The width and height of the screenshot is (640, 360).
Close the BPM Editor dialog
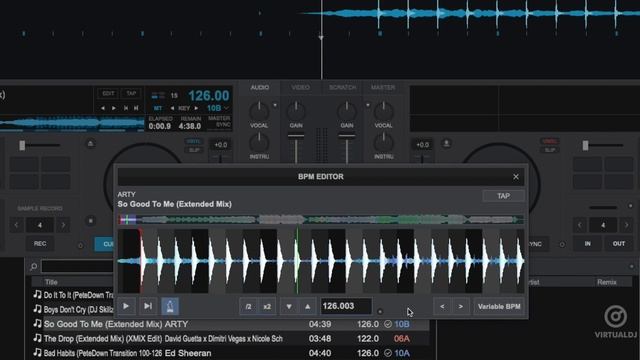coord(516,177)
